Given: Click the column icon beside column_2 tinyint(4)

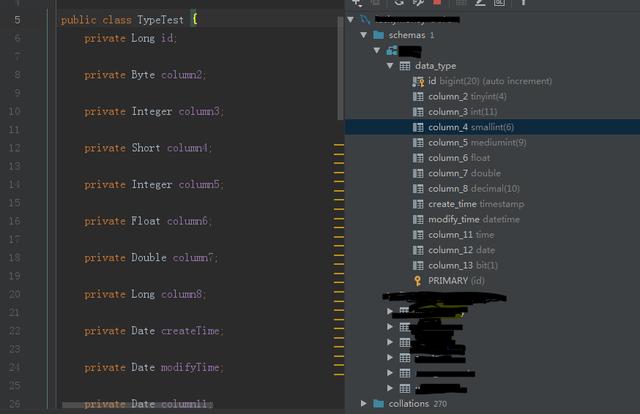Looking at the screenshot, I should pyautogui.click(x=418, y=97).
